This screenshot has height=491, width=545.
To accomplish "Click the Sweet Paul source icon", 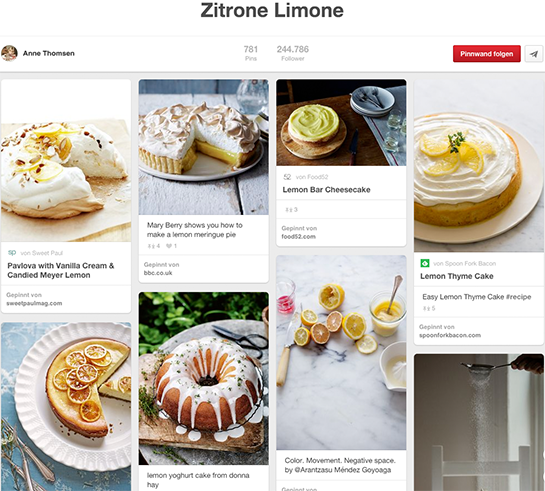I will point(12,253).
